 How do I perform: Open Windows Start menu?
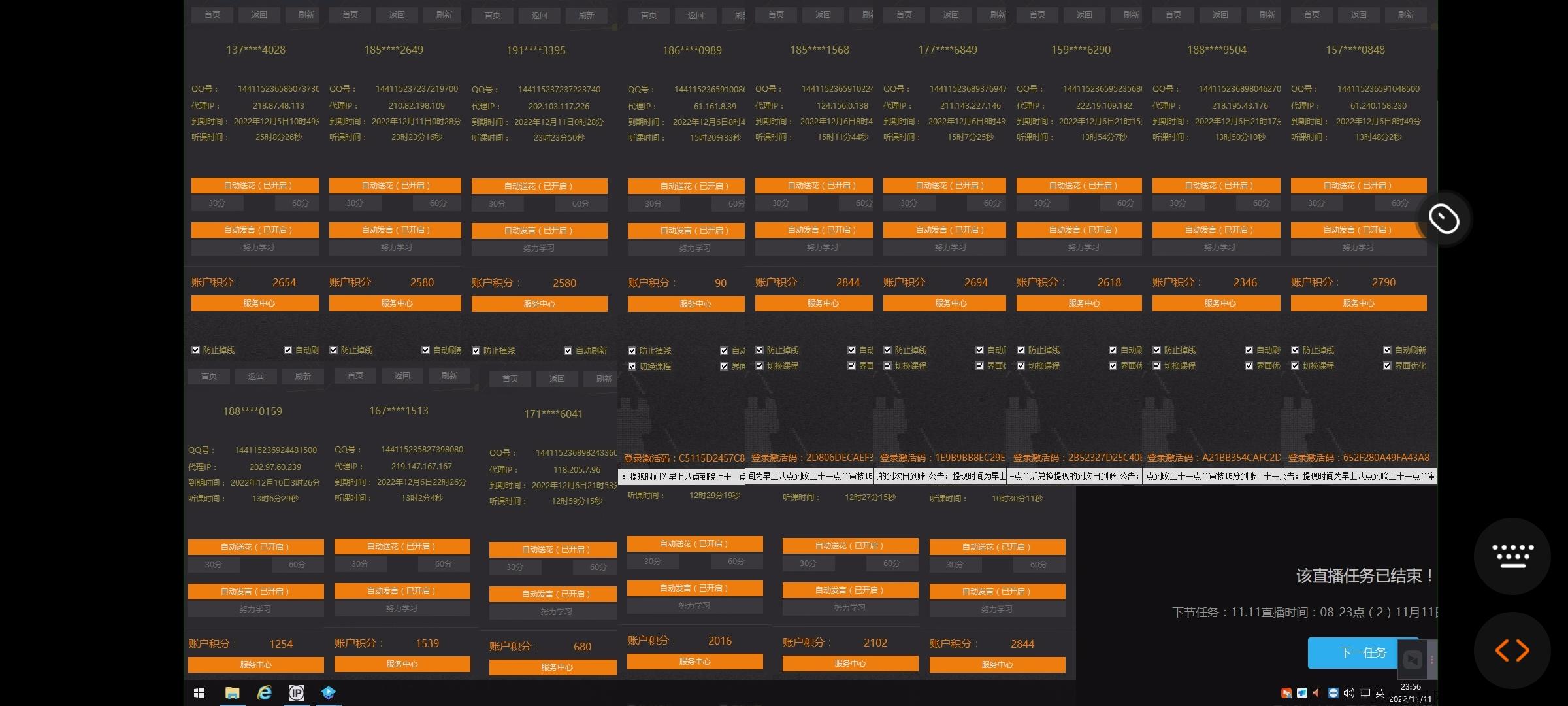tap(200, 693)
